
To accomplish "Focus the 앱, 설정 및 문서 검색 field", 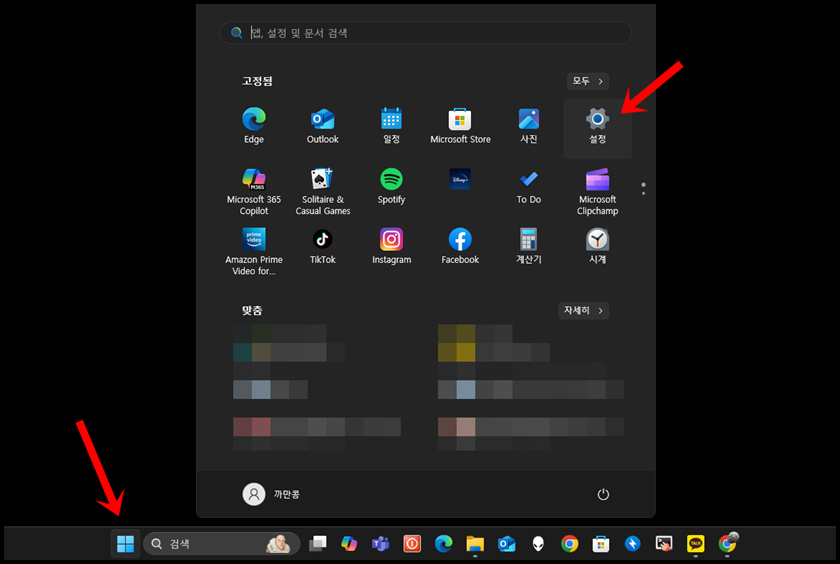I will (x=425, y=33).
